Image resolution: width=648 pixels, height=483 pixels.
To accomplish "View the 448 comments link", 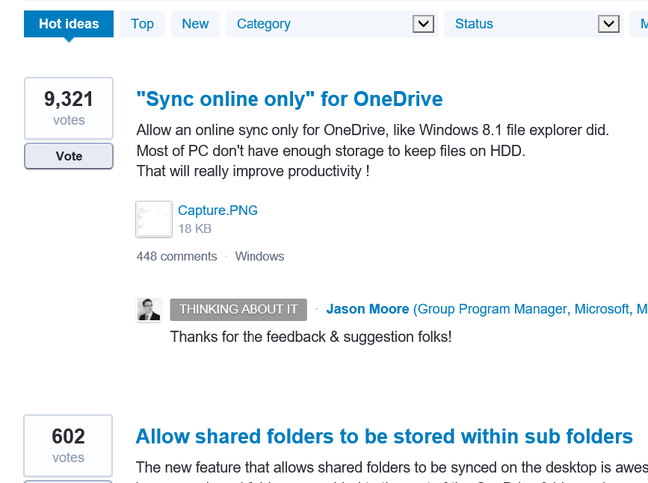I will [177, 256].
